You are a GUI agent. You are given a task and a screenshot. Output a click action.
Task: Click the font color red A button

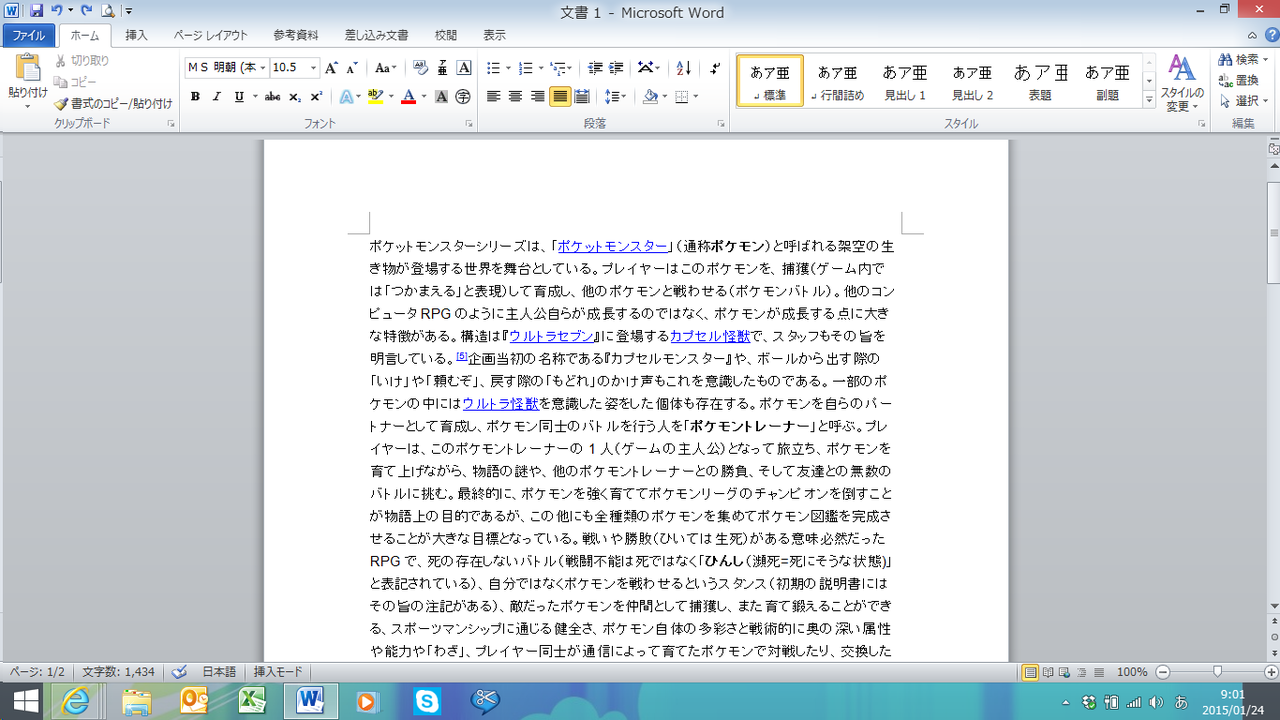pyautogui.click(x=408, y=97)
